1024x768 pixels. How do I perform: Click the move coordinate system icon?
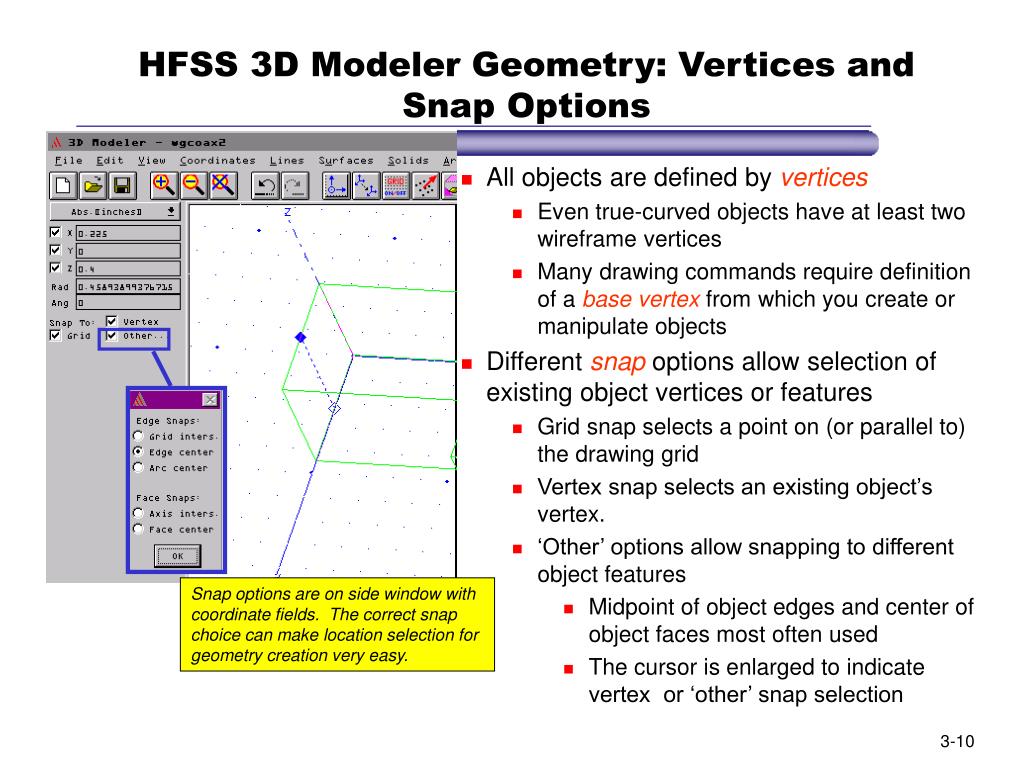366,186
